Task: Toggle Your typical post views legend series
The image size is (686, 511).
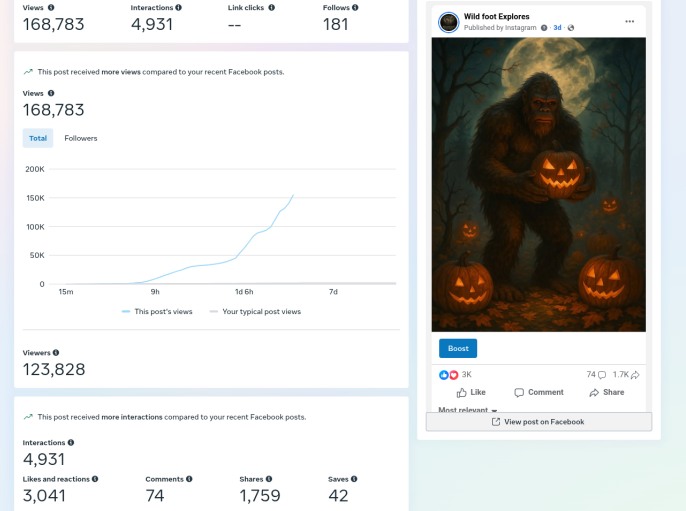Action: point(255,312)
